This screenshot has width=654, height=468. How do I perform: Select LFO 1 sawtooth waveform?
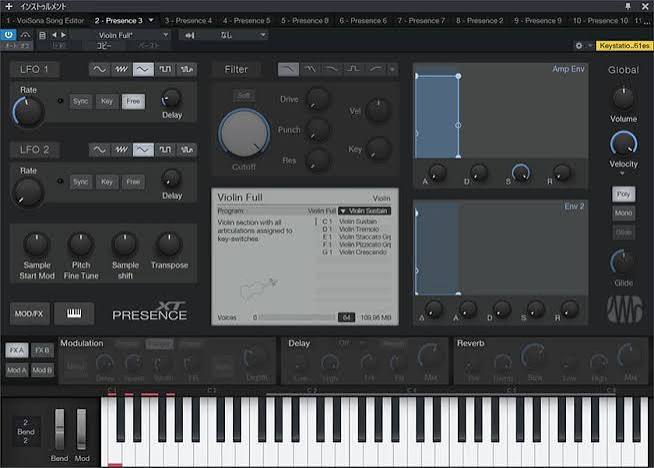[121, 69]
